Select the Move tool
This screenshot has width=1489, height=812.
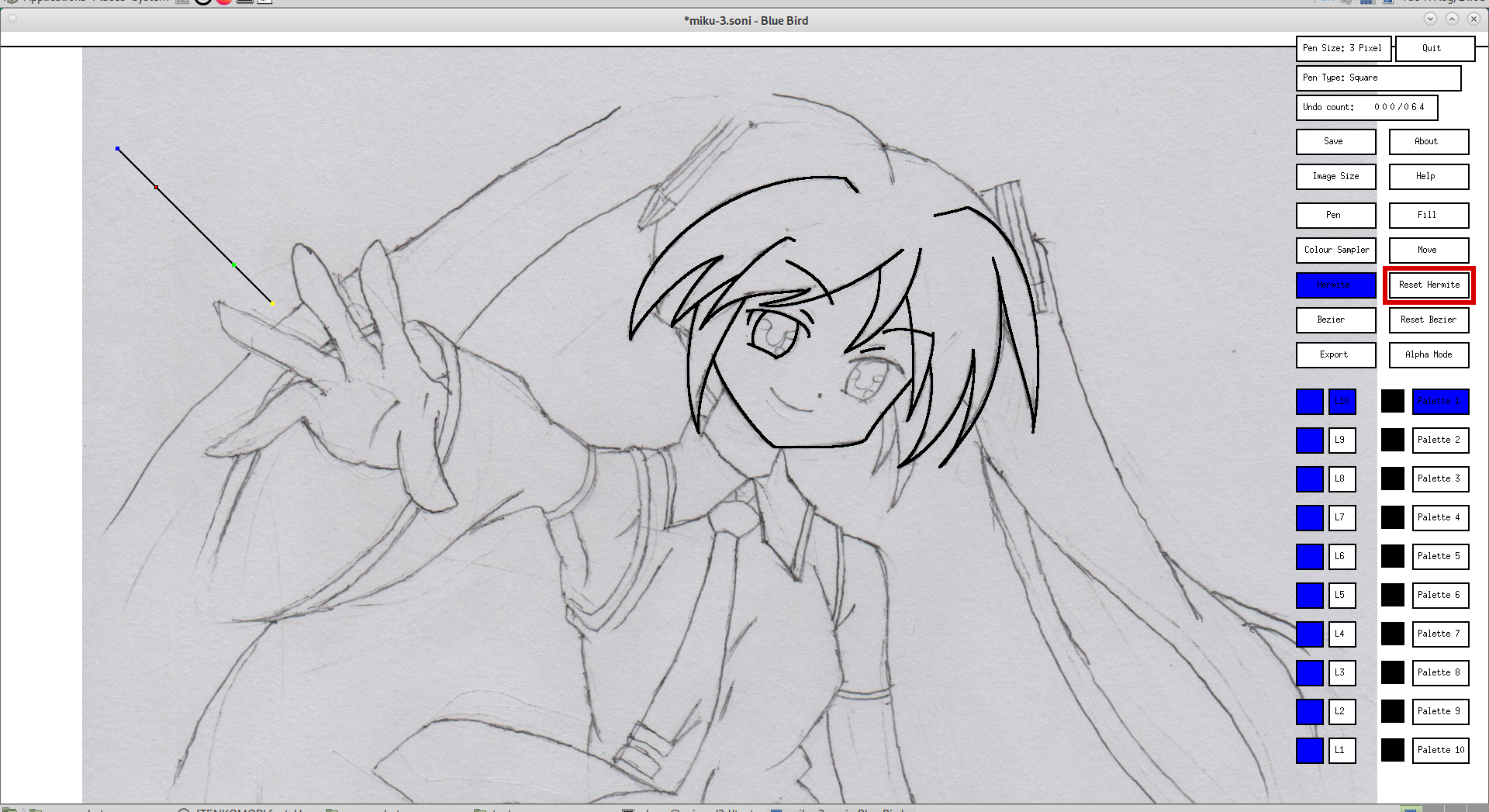point(1429,250)
